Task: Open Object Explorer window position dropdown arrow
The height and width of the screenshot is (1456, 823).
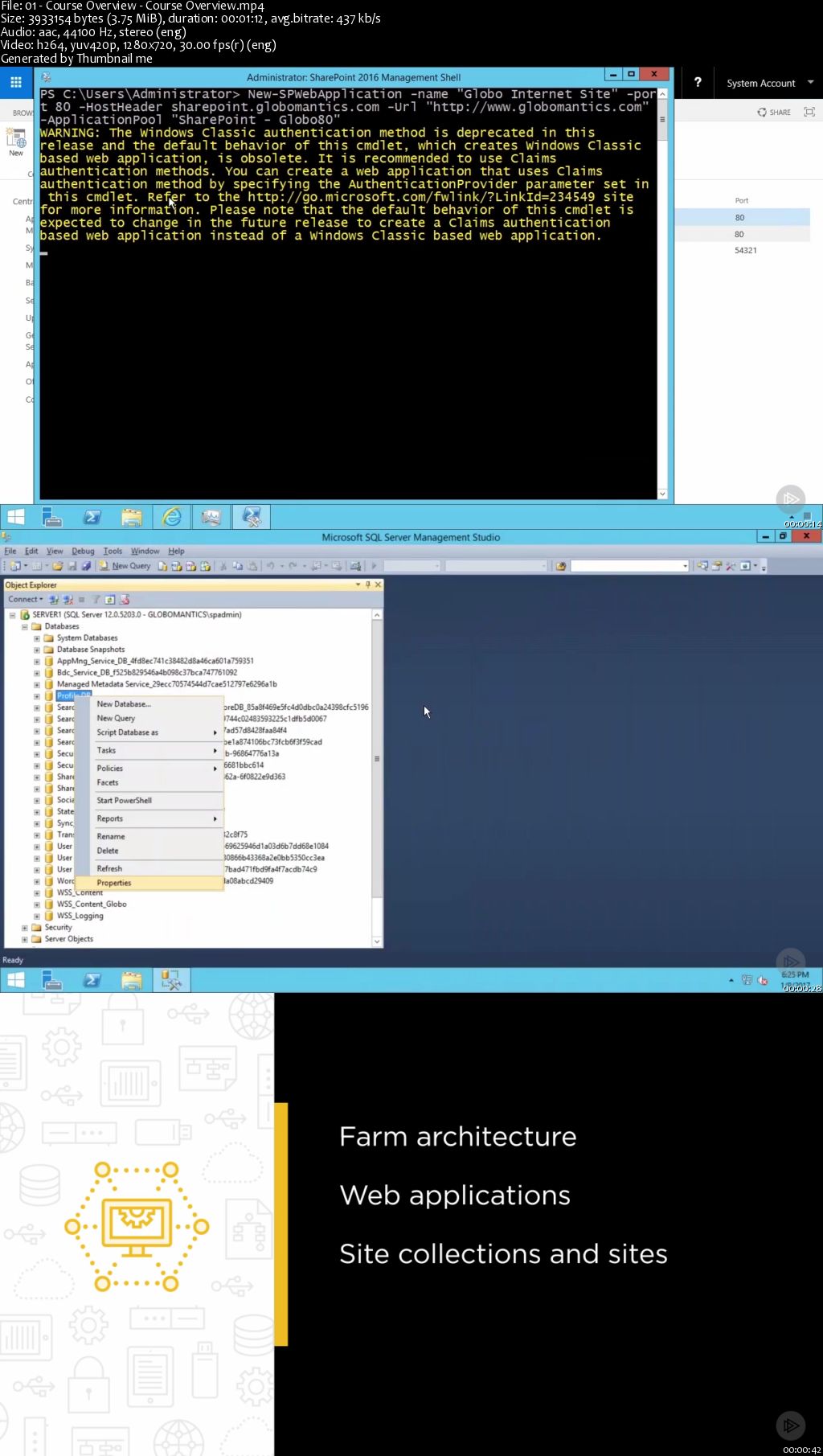Action: coord(358,584)
